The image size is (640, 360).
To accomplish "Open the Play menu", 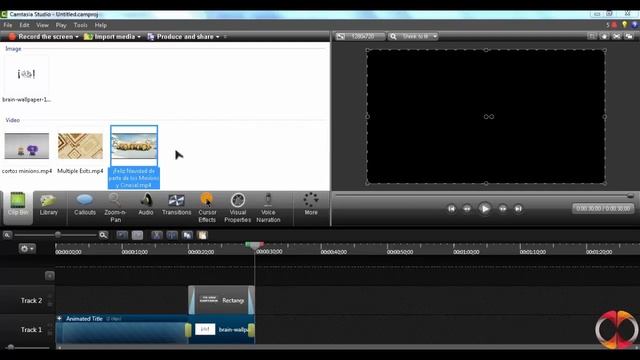I will [x=61, y=25].
